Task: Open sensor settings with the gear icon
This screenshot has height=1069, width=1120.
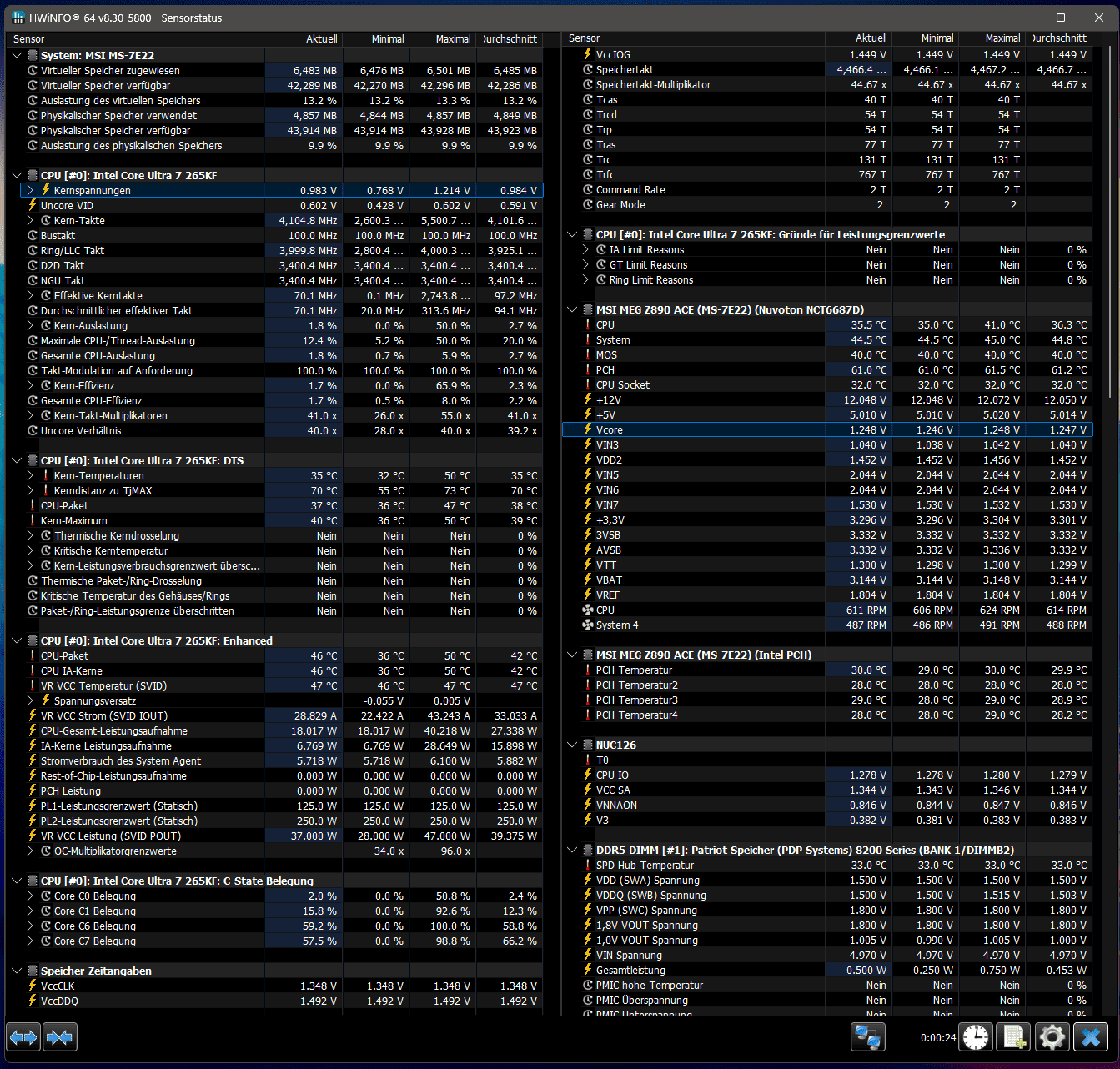Action: 1052,1038
